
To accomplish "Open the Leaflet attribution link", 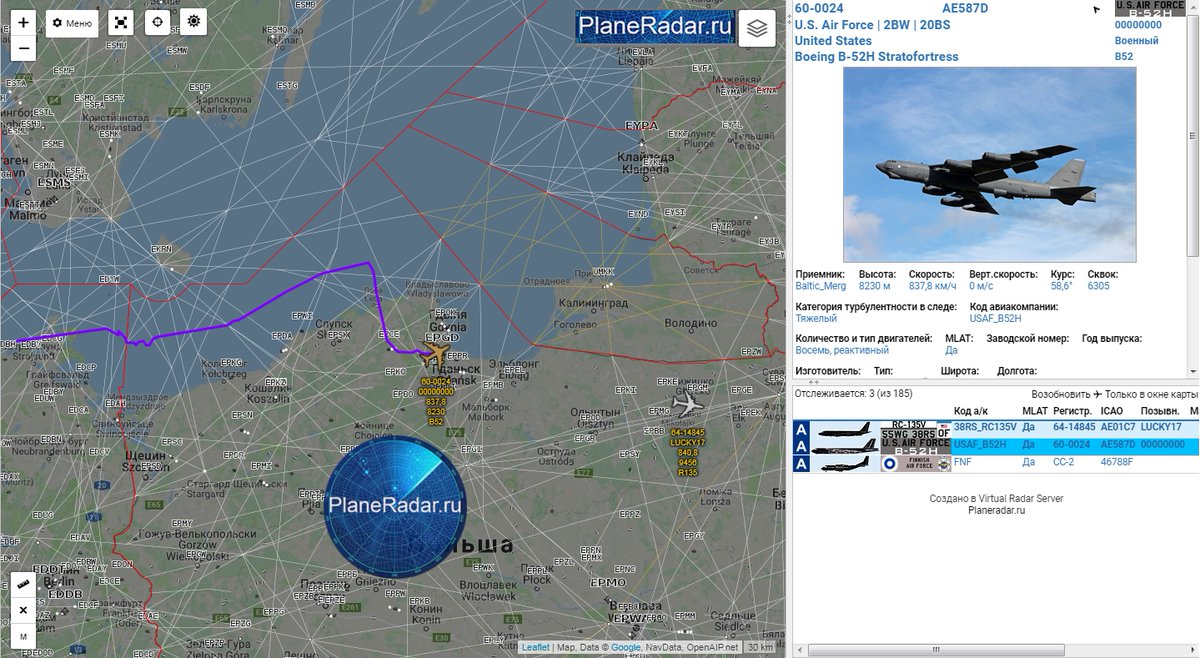I will pyautogui.click(x=535, y=648).
